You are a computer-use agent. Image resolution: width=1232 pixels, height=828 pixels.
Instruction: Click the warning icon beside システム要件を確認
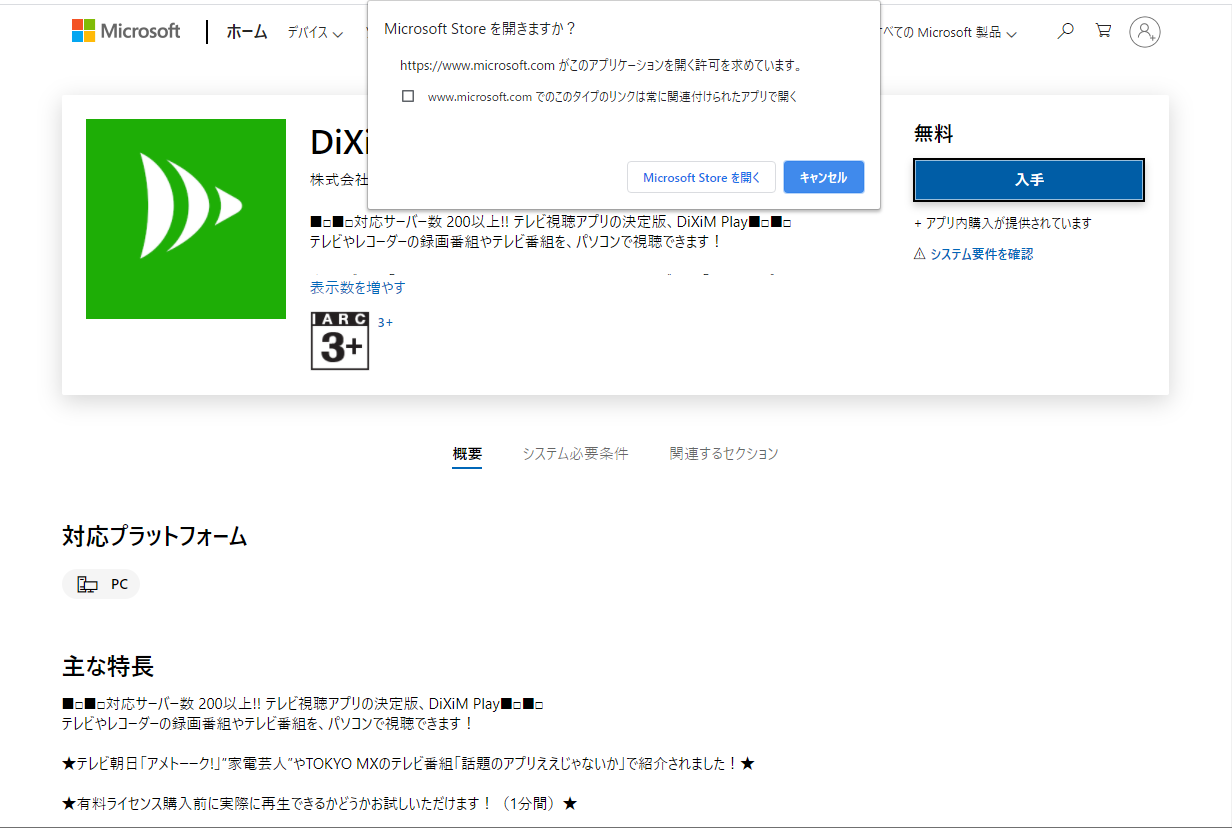click(x=920, y=254)
